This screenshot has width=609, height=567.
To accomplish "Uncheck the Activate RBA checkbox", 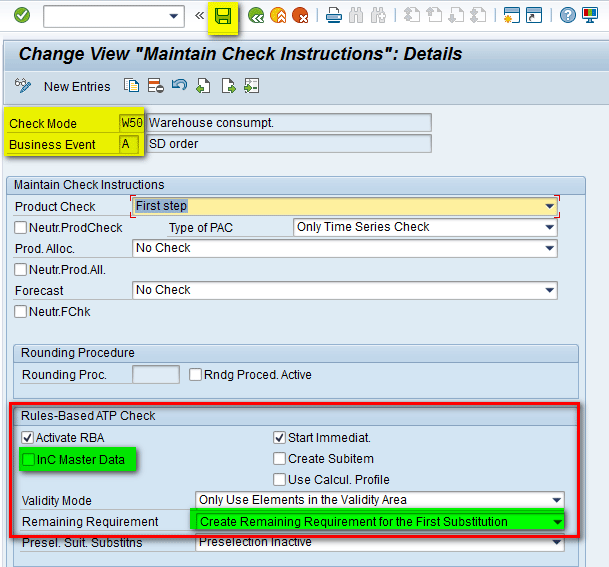I will 26,438.
